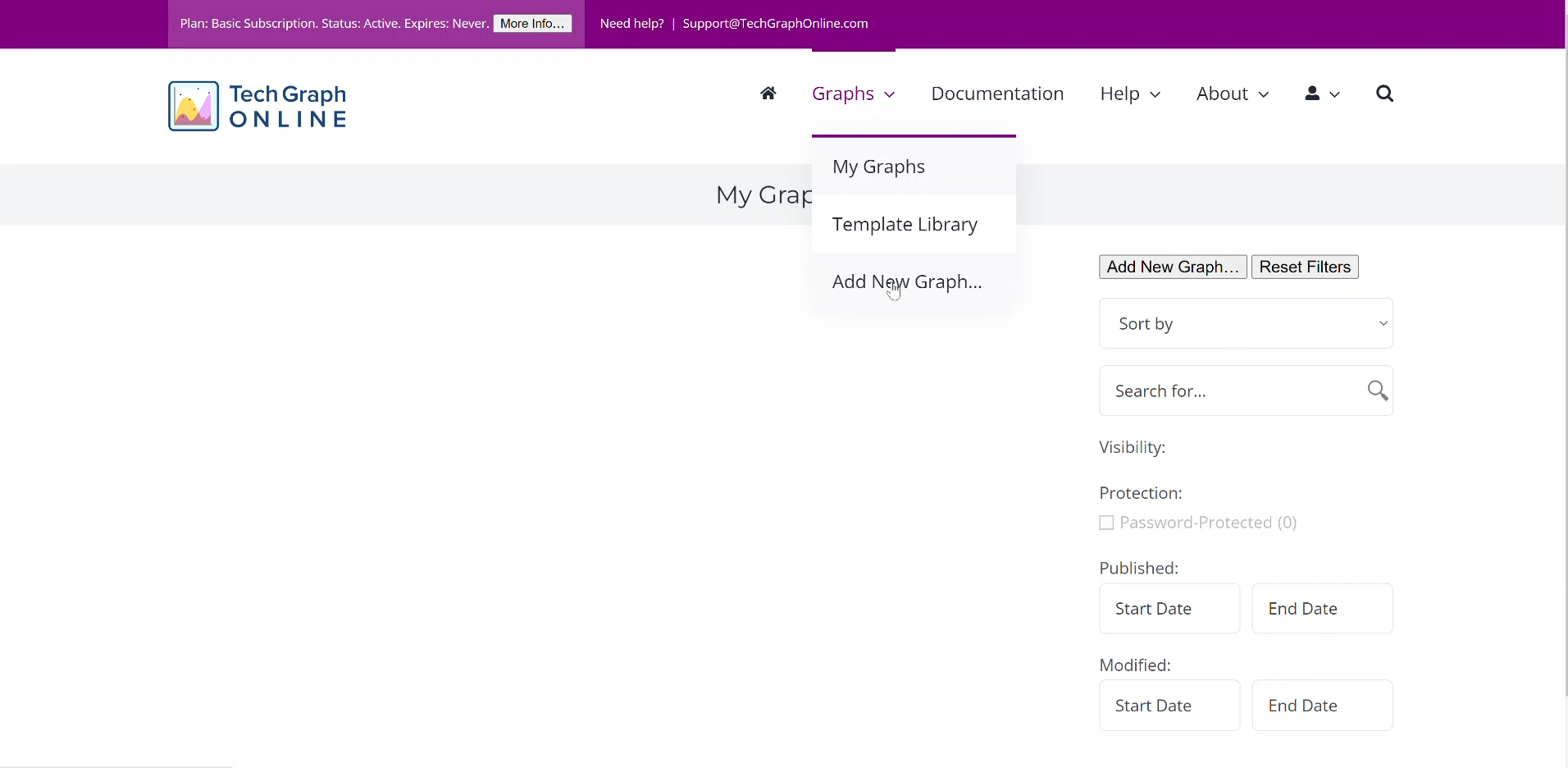
Task: Expand the Sort by dropdown
Action: pos(1246,323)
